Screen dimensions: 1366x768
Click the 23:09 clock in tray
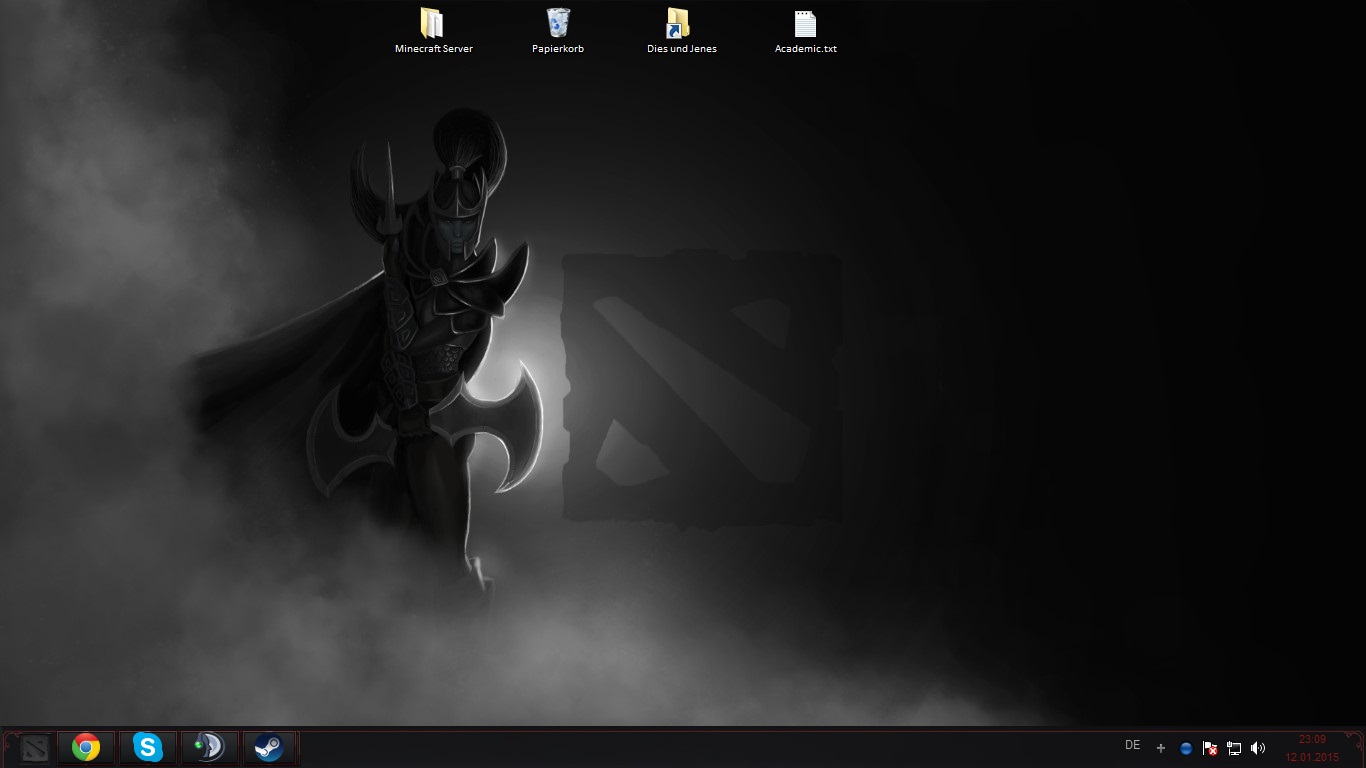(1312, 739)
